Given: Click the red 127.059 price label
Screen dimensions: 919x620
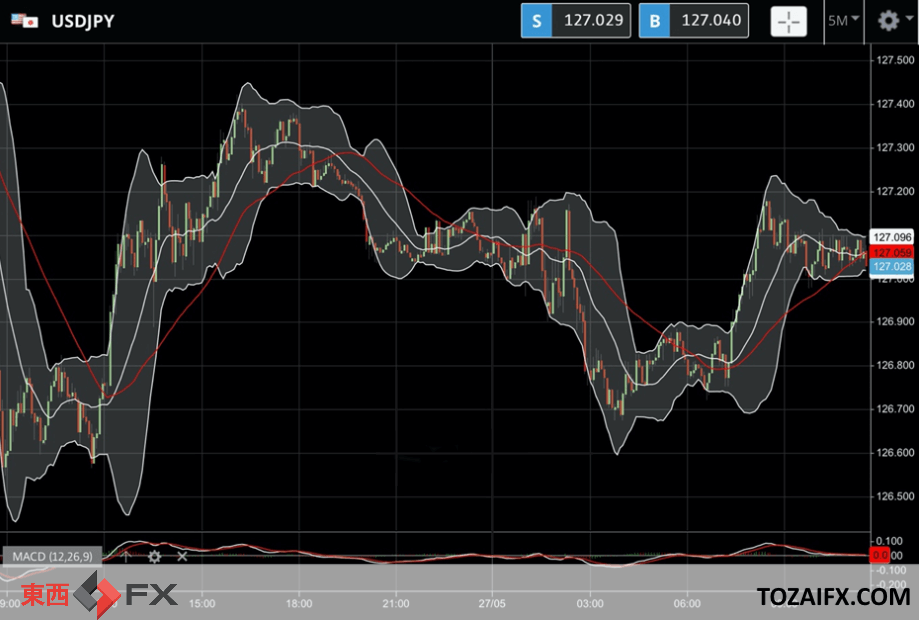Looking at the screenshot, I should tap(891, 252).
